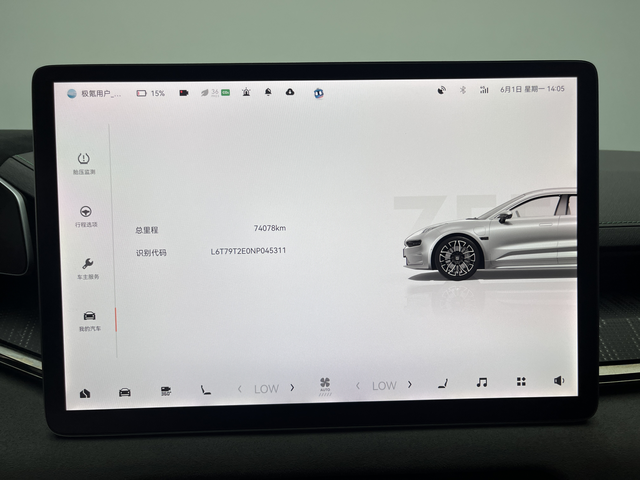Open tire pressure monitoring (胎压监测)
The width and height of the screenshot is (640, 480).
click(84, 164)
